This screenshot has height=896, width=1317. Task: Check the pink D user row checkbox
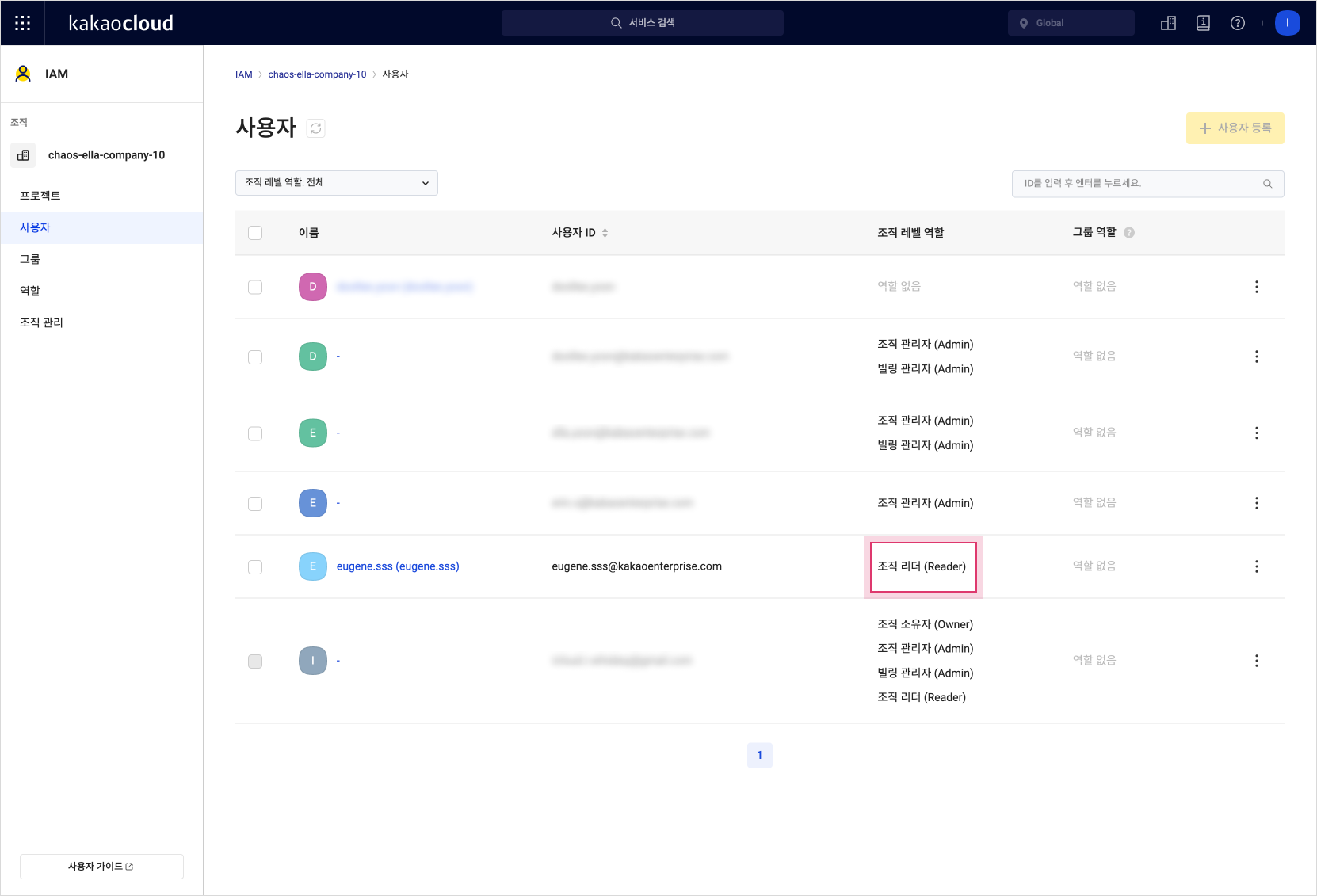pyautogui.click(x=255, y=287)
